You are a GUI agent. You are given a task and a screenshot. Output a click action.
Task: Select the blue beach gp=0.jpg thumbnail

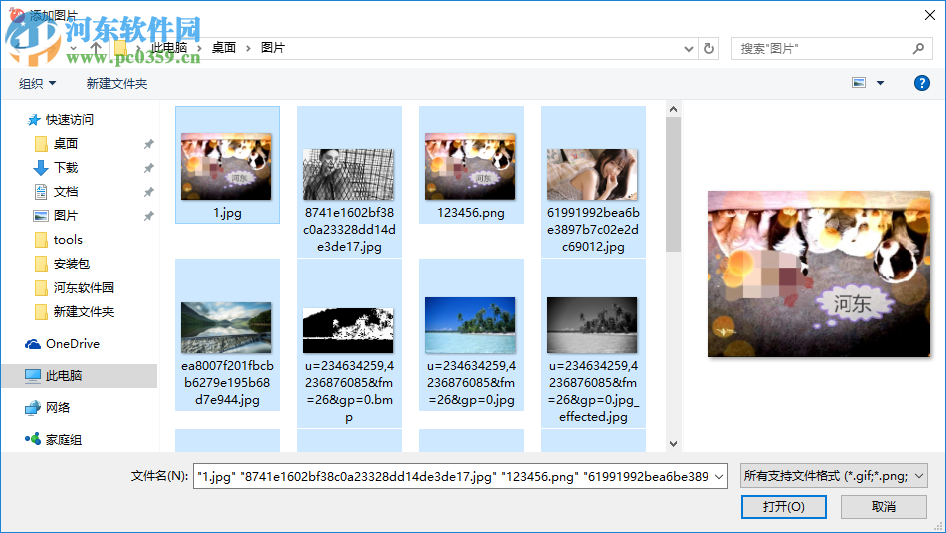pos(470,325)
